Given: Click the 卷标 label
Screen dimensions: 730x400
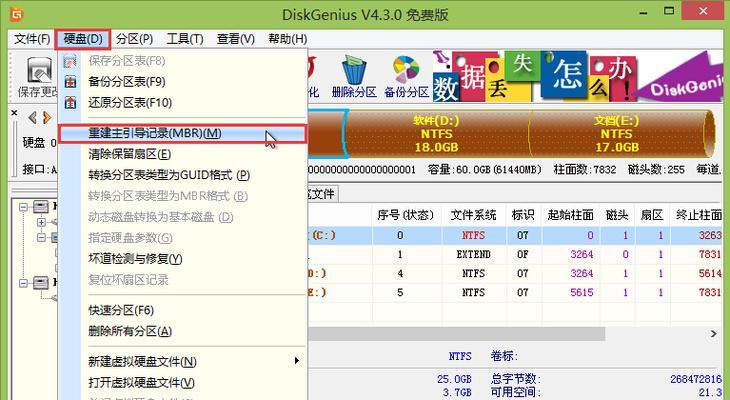Looking at the screenshot, I should 504,356.
